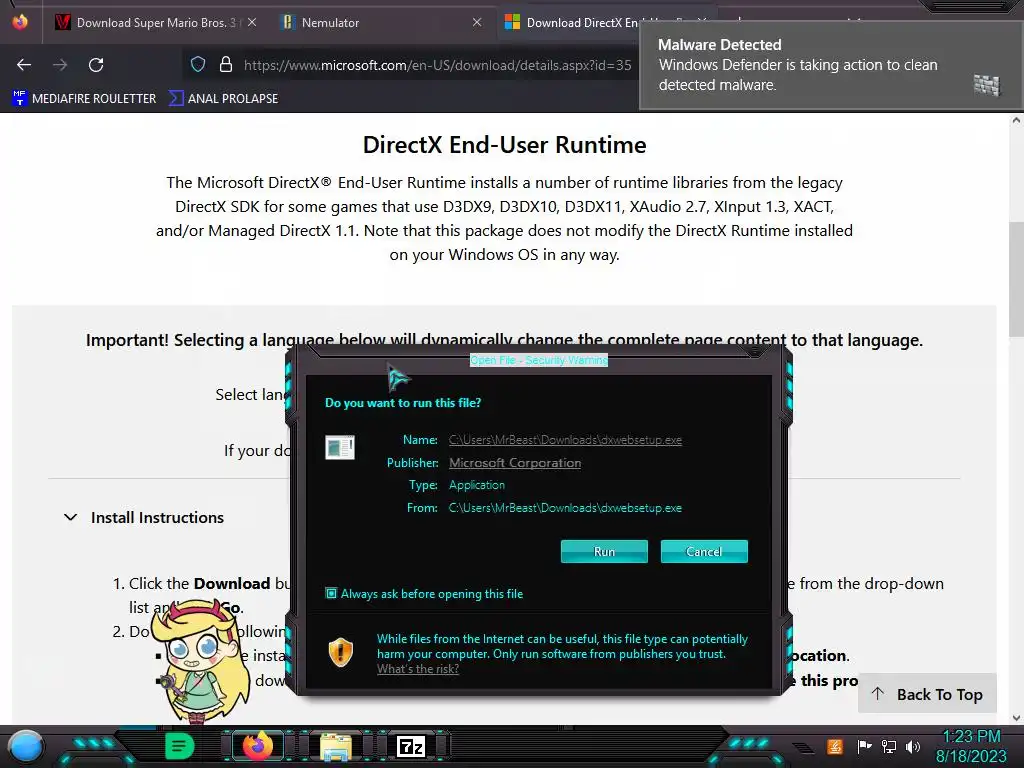
Task: Click the Firefox taskbar icon
Action: coord(258,746)
